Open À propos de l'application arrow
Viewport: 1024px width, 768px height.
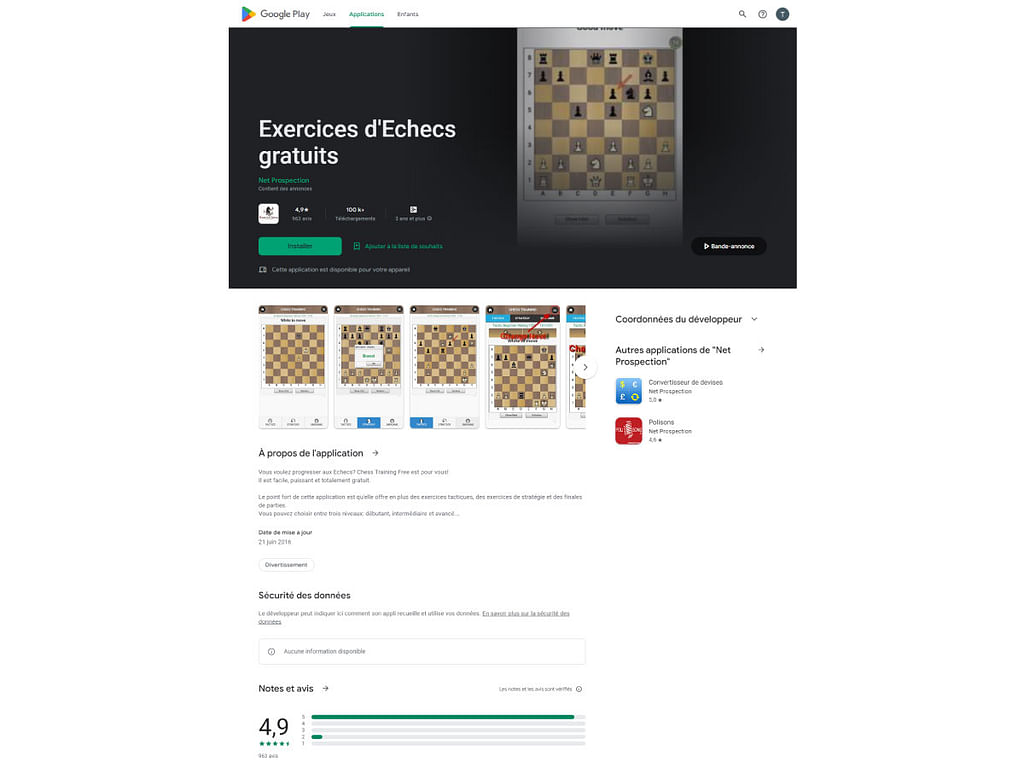coord(376,453)
